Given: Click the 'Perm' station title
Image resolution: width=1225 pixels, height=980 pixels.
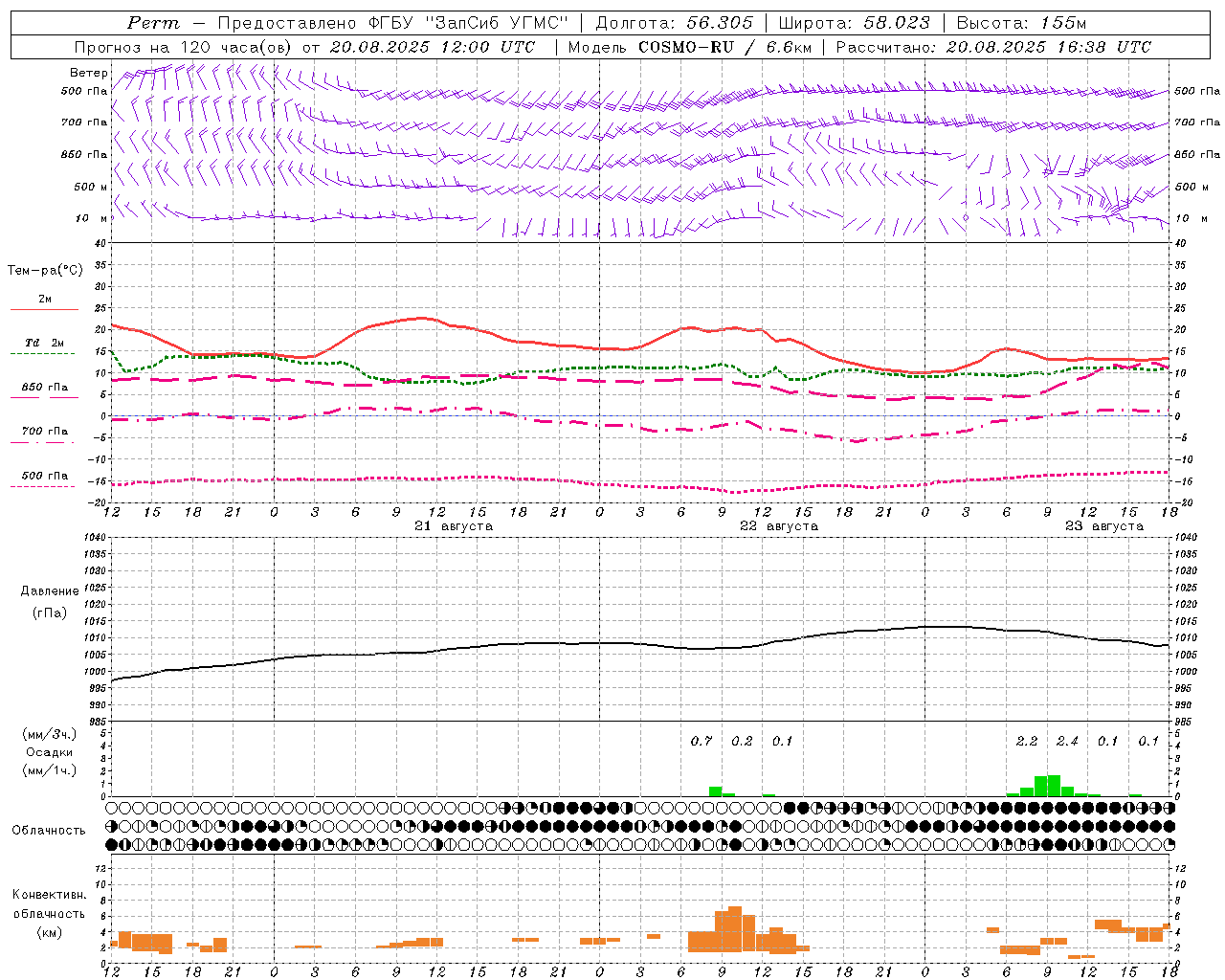Looking at the screenshot, I should (x=153, y=23).
